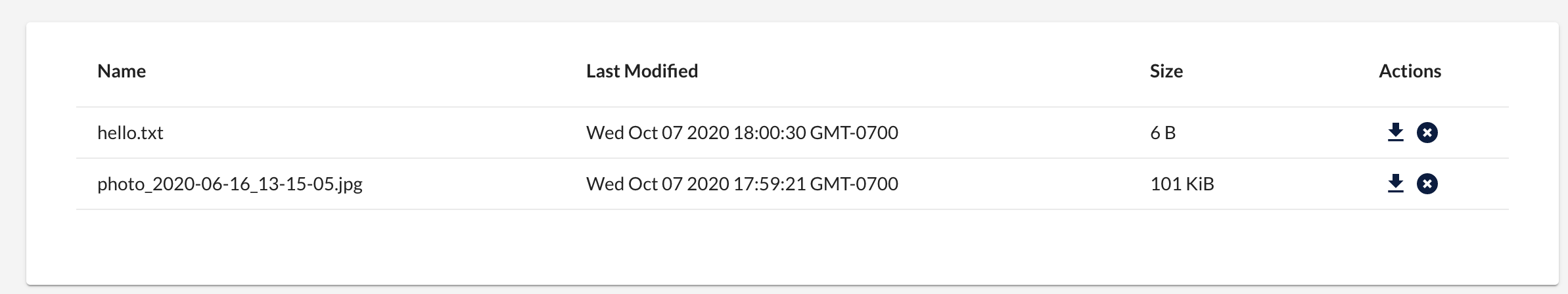
Task: Sort by the Last Modified column header
Action: point(642,71)
